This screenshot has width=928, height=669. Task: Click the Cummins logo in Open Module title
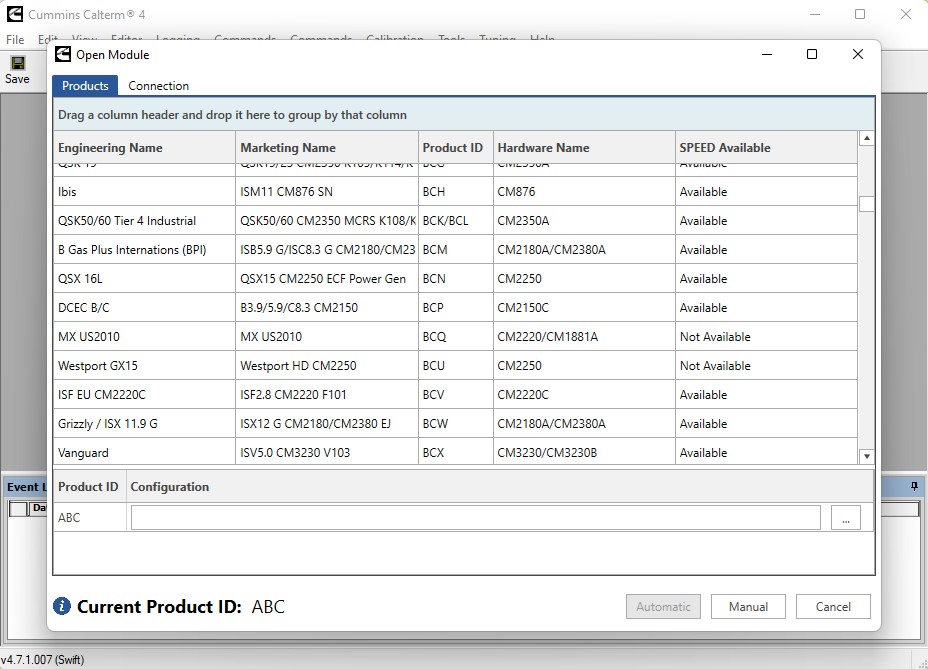click(63, 54)
